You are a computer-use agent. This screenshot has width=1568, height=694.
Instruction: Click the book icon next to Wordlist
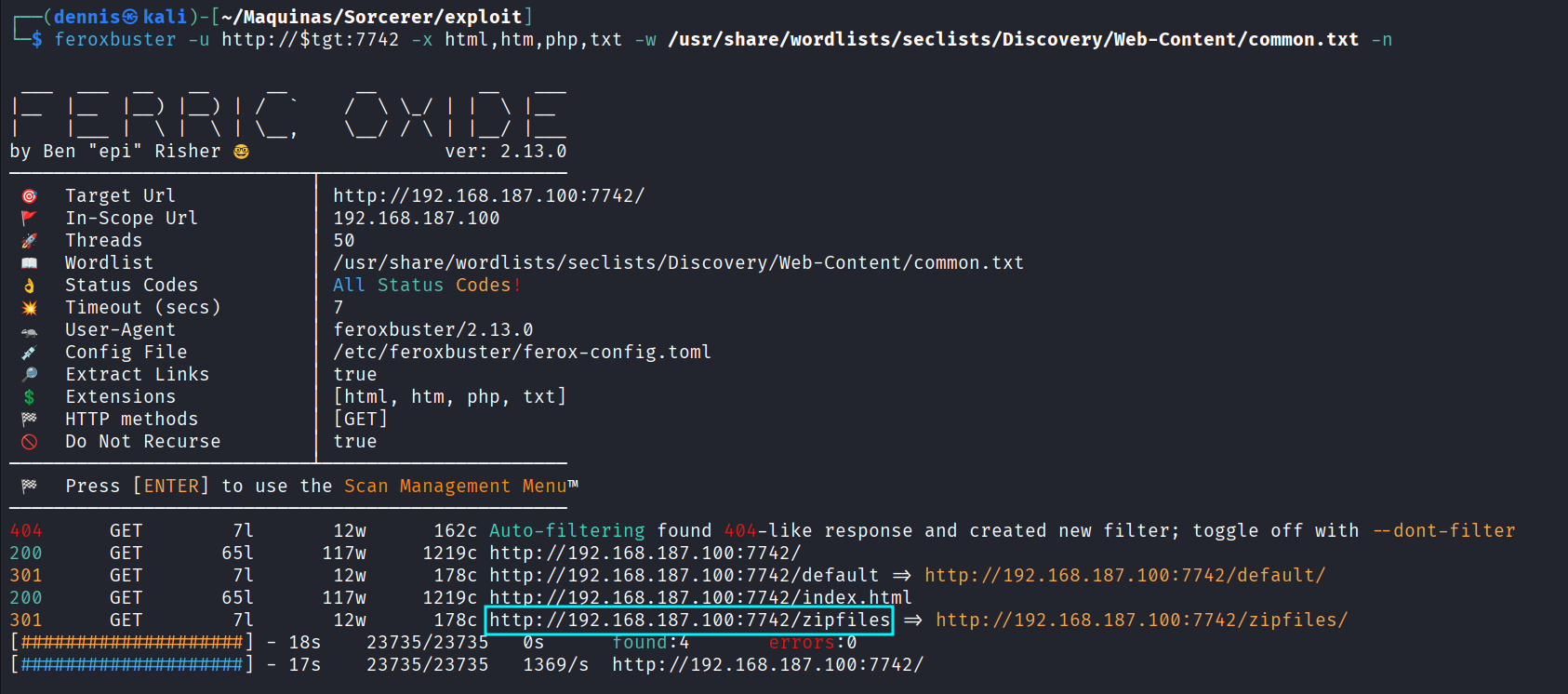click(30, 263)
